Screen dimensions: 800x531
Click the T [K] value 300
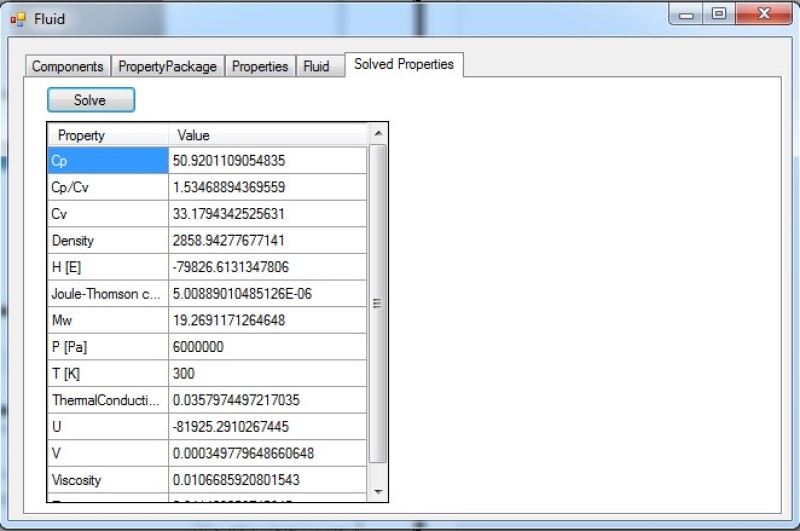click(x=268, y=373)
